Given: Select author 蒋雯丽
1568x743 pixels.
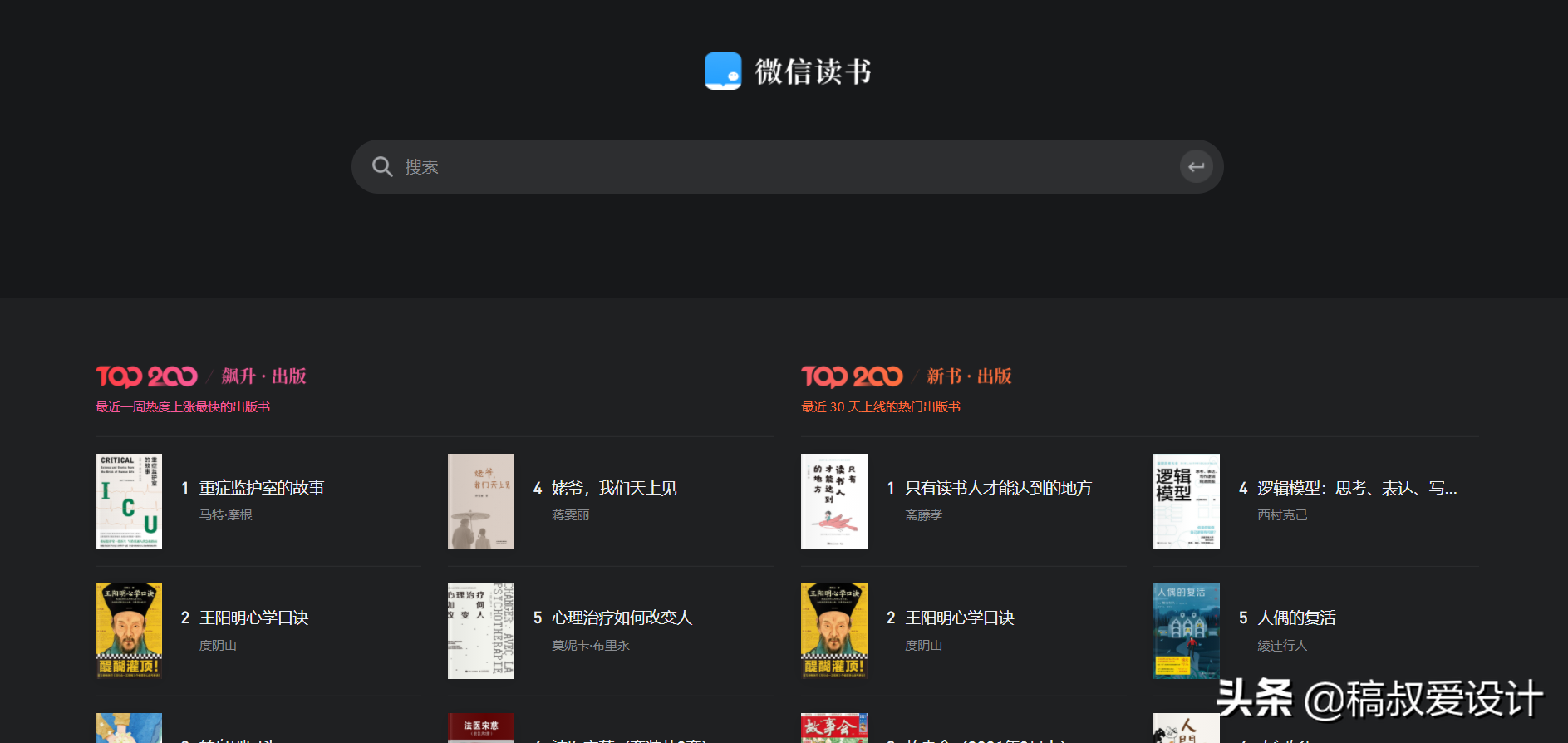Looking at the screenshot, I should [571, 515].
